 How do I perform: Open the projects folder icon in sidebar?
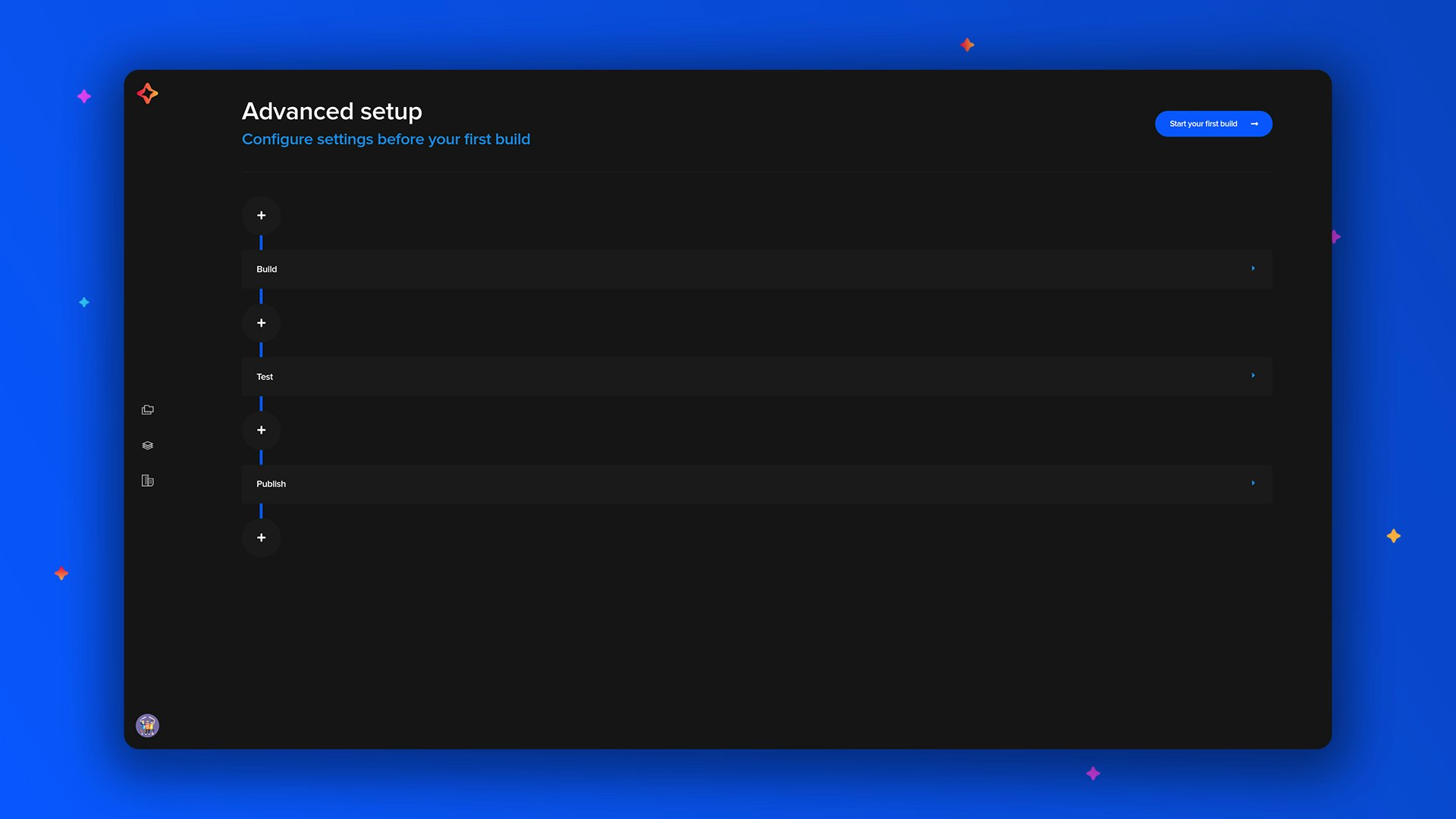click(147, 409)
